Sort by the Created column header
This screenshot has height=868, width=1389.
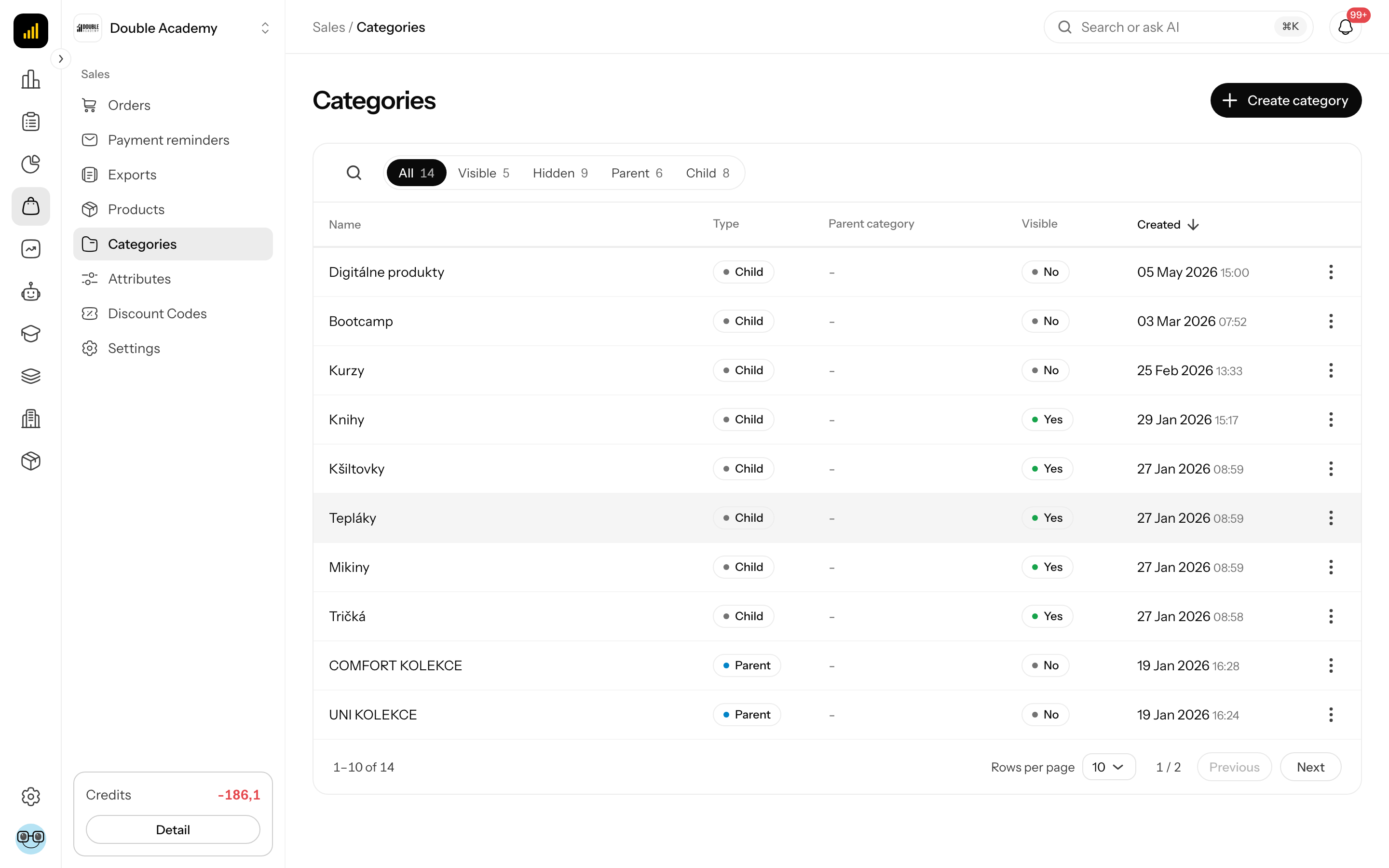(x=1168, y=224)
